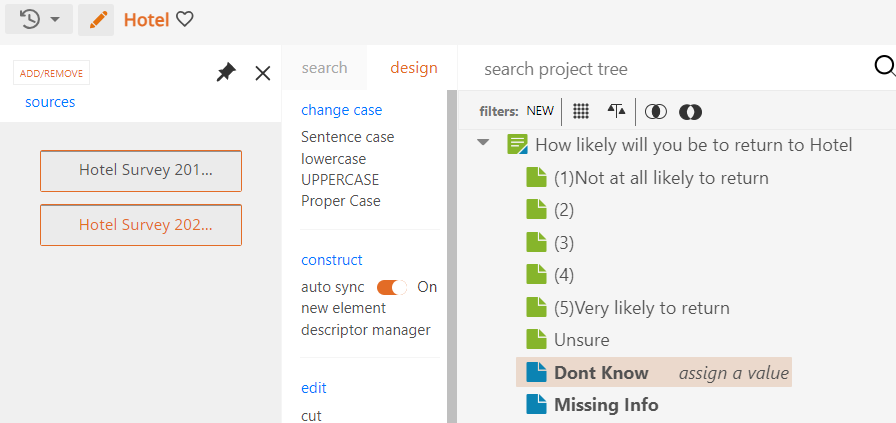Click the ADD/REMOVE button
Screen dimensions: 896x423
[51, 73]
